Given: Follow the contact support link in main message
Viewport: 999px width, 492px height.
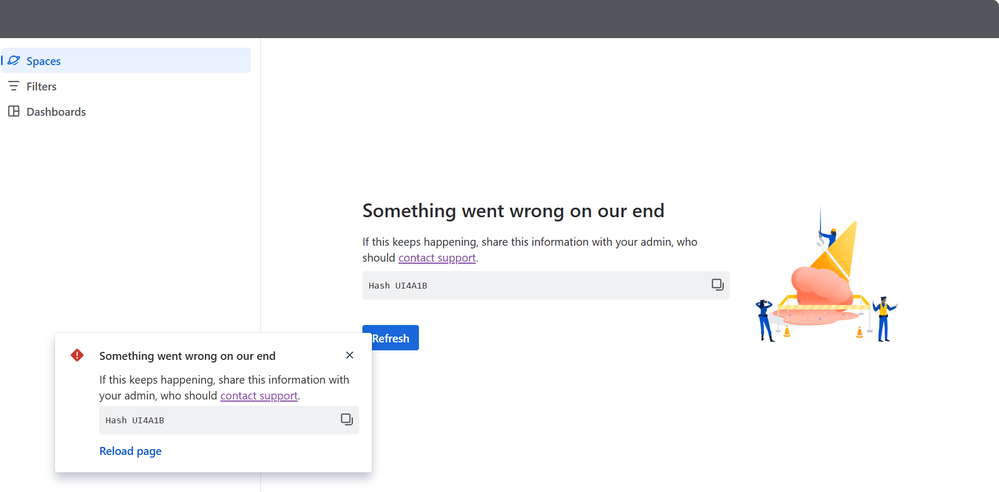Looking at the screenshot, I should (x=437, y=258).
